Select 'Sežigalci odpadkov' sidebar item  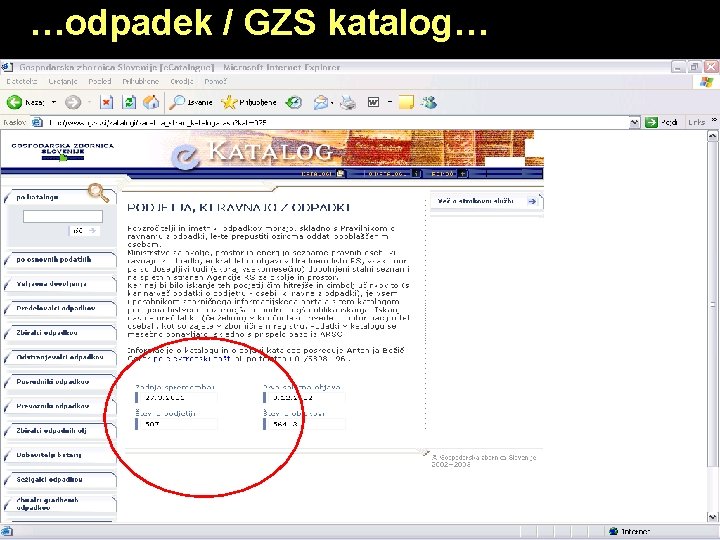click(60, 479)
